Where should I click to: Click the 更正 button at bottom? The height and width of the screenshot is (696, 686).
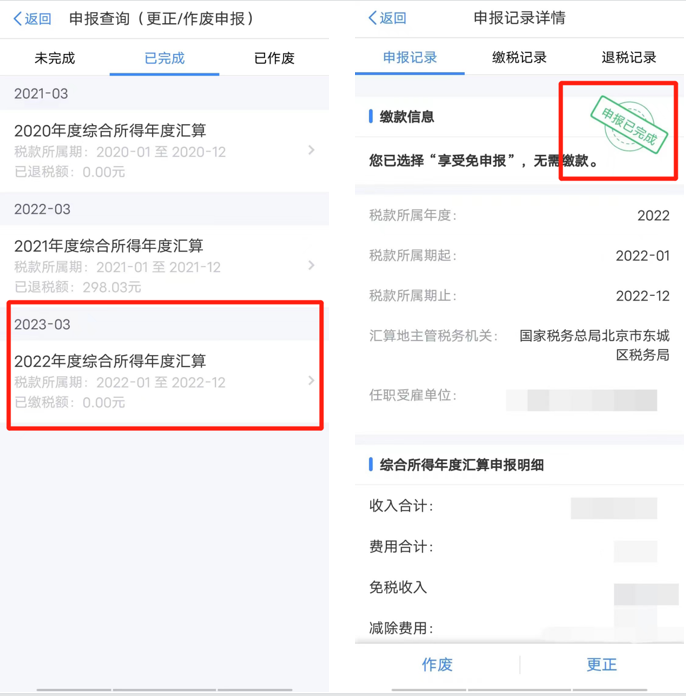pyautogui.click(x=602, y=664)
